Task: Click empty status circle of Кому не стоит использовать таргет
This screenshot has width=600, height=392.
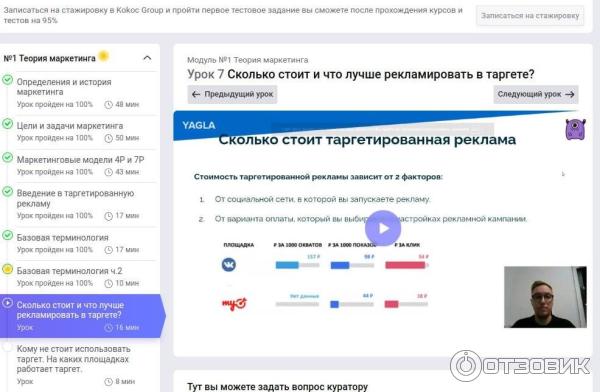Action: (x=7, y=347)
